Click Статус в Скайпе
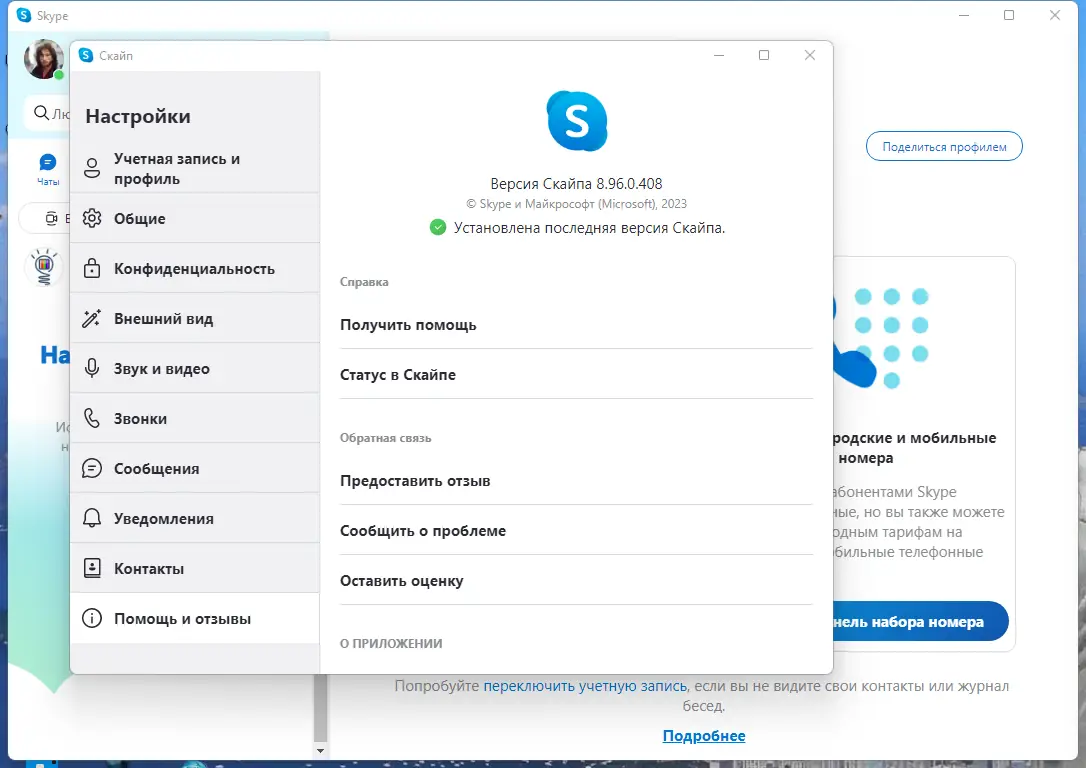The height and width of the screenshot is (768, 1086). tap(399, 374)
